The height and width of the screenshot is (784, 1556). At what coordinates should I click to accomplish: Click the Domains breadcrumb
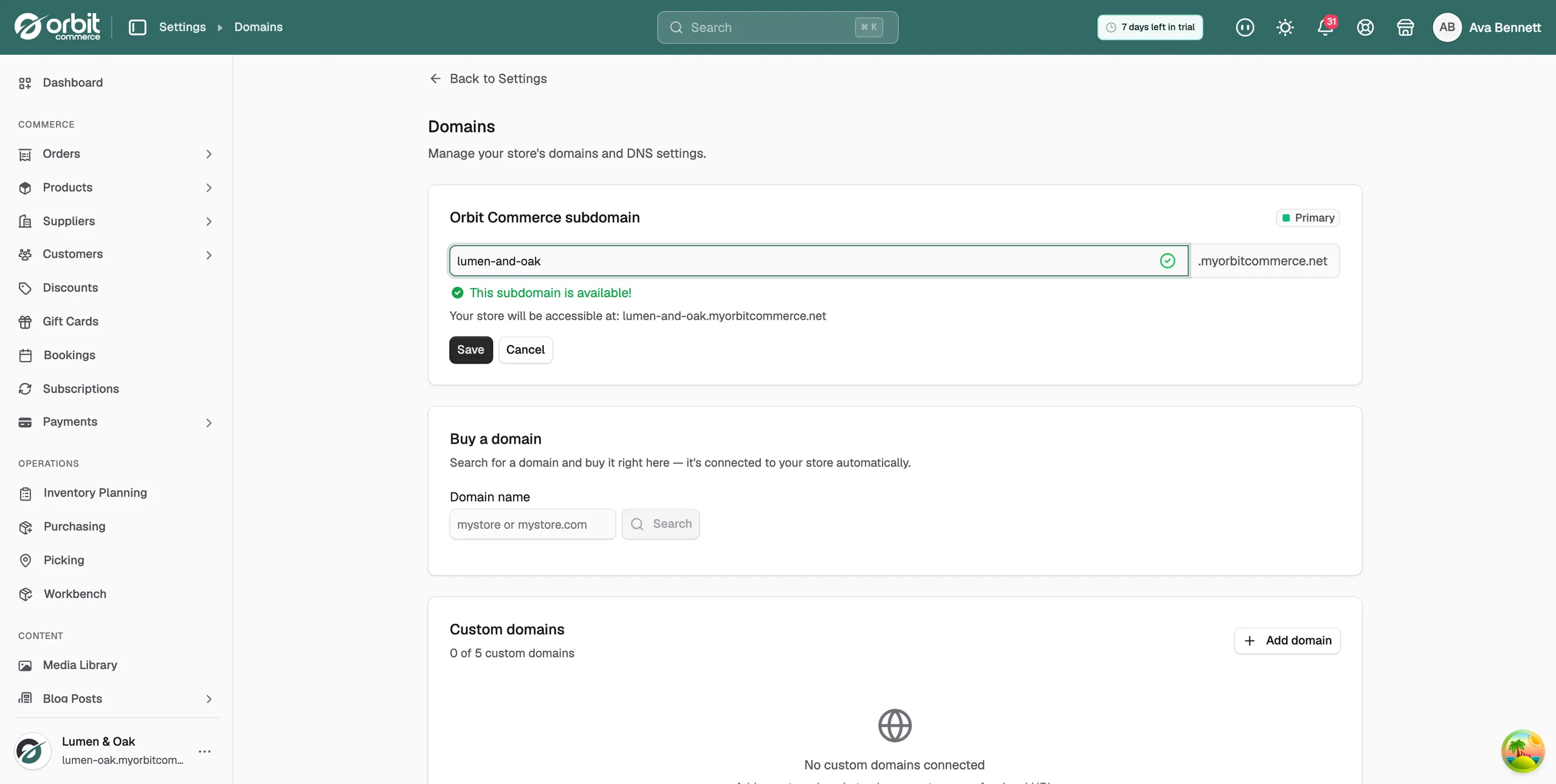pyautogui.click(x=258, y=27)
